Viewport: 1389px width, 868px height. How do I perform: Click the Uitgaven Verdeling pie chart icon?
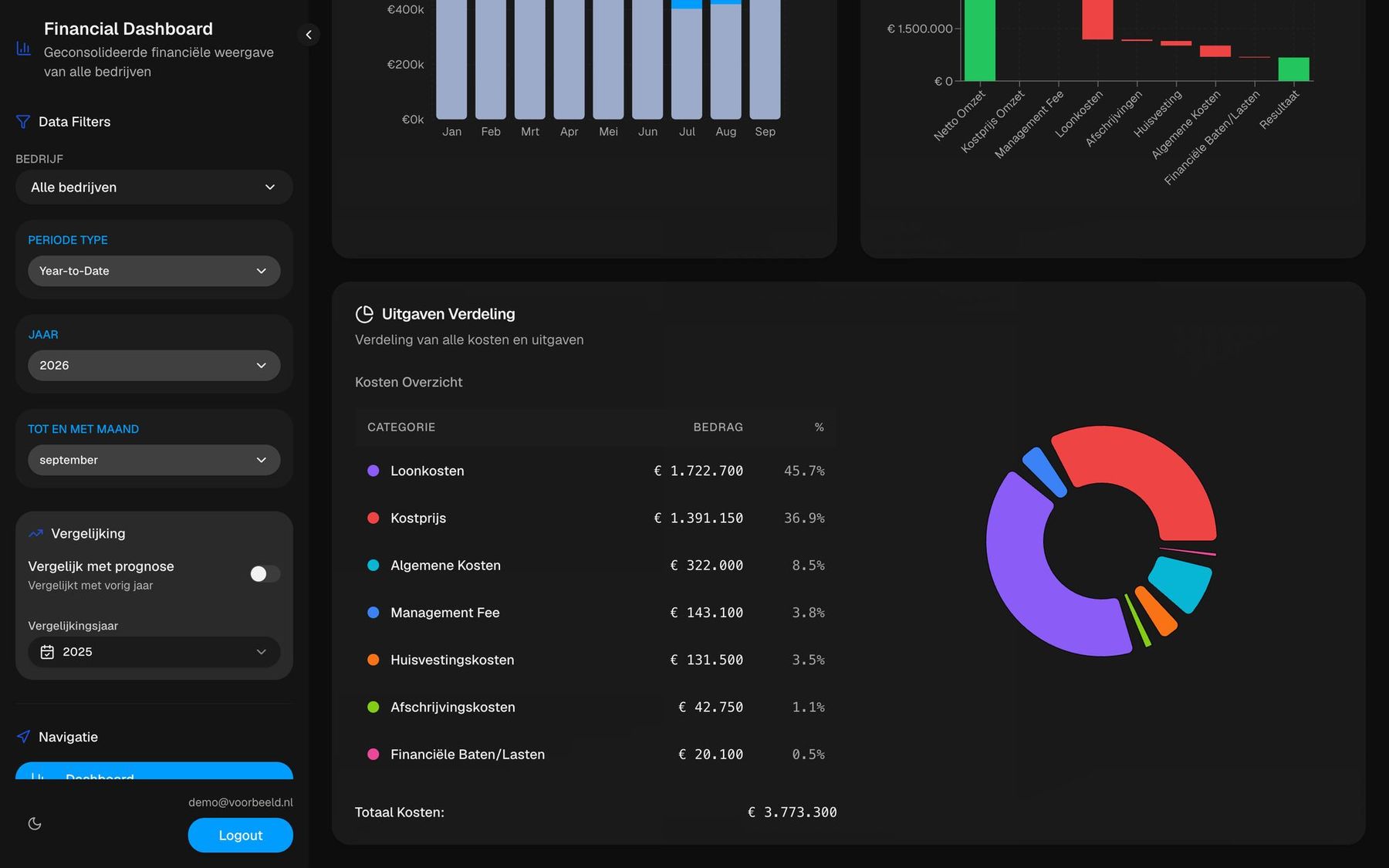click(x=364, y=314)
